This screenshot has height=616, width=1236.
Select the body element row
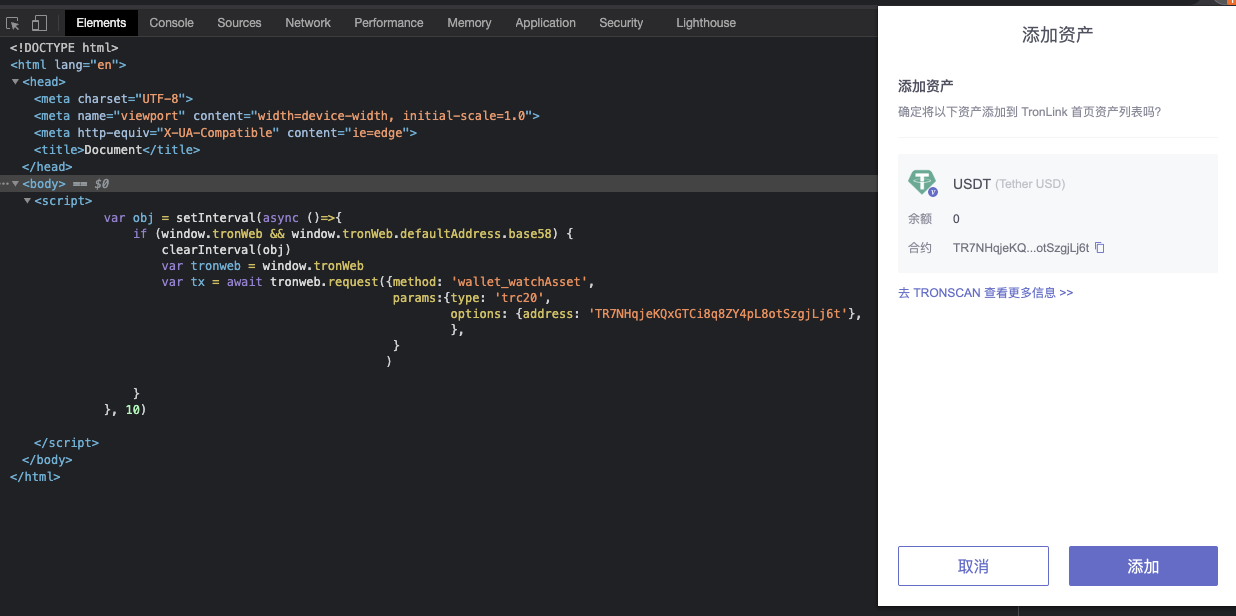439,184
